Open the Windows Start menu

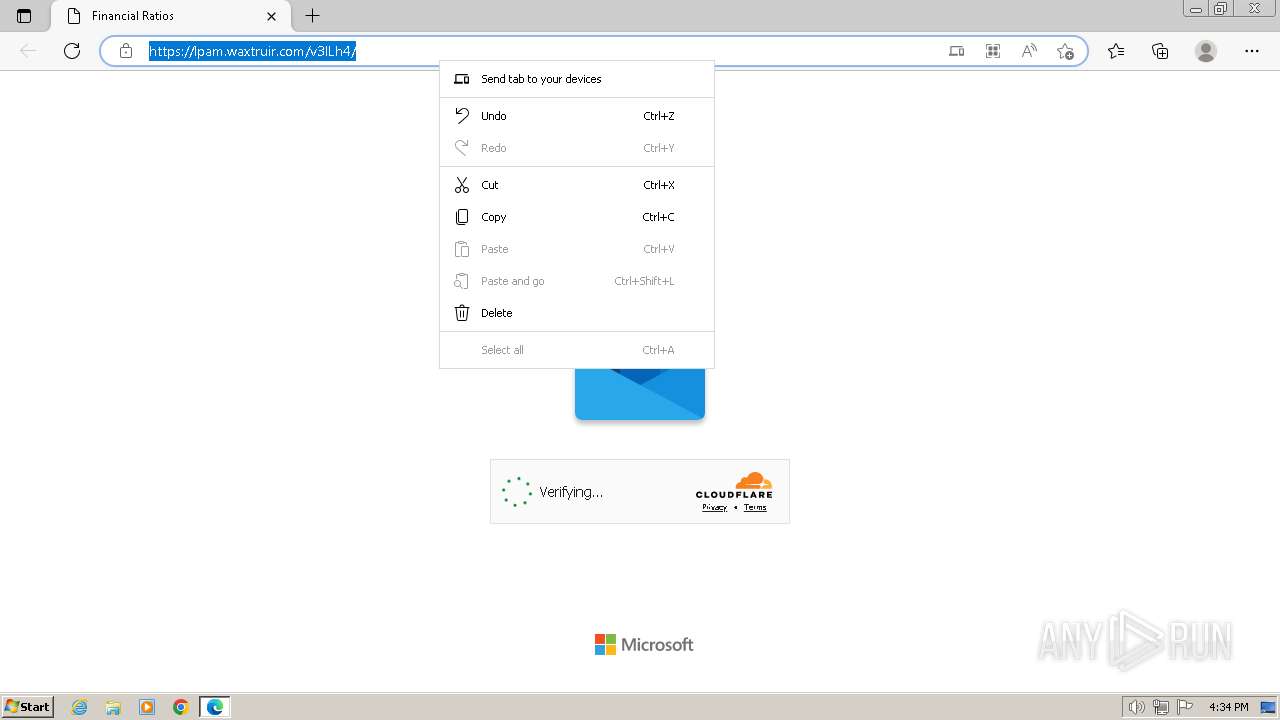pos(27,707)
